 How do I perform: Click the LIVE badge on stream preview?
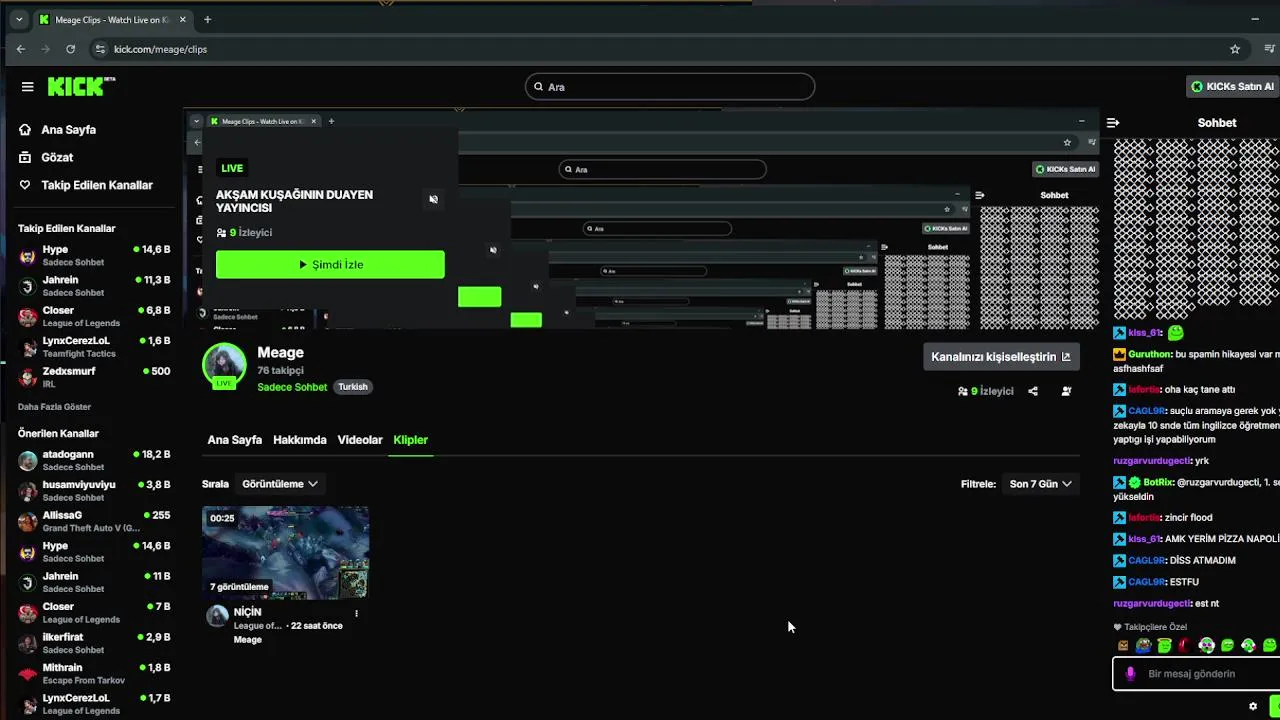click(x=232, y=168)
